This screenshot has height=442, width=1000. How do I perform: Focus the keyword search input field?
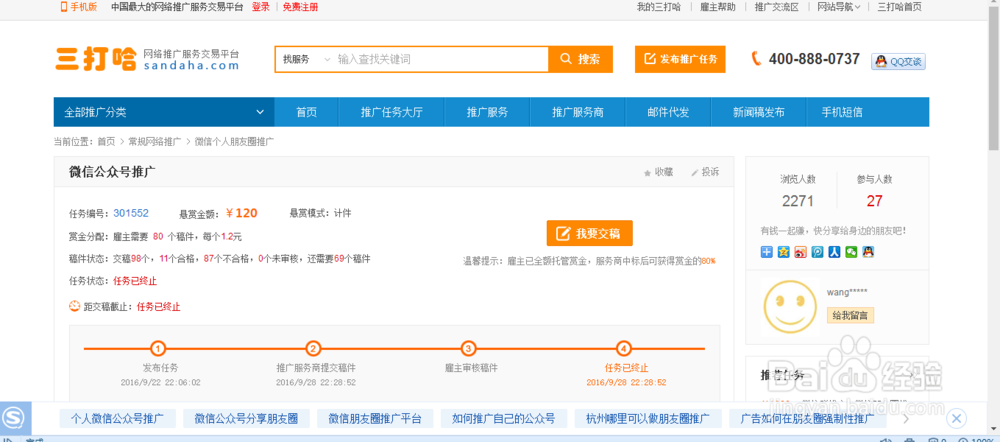(x=441, y=59)
